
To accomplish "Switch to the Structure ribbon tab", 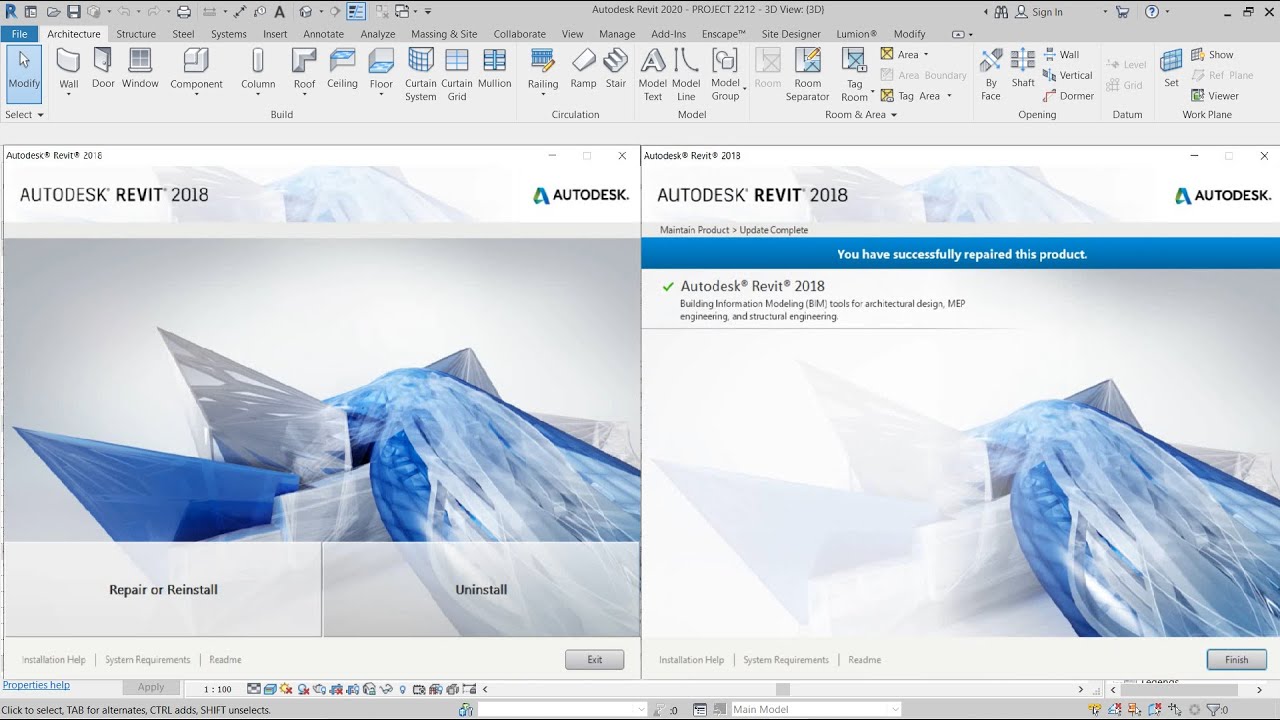I will [136, 34].
